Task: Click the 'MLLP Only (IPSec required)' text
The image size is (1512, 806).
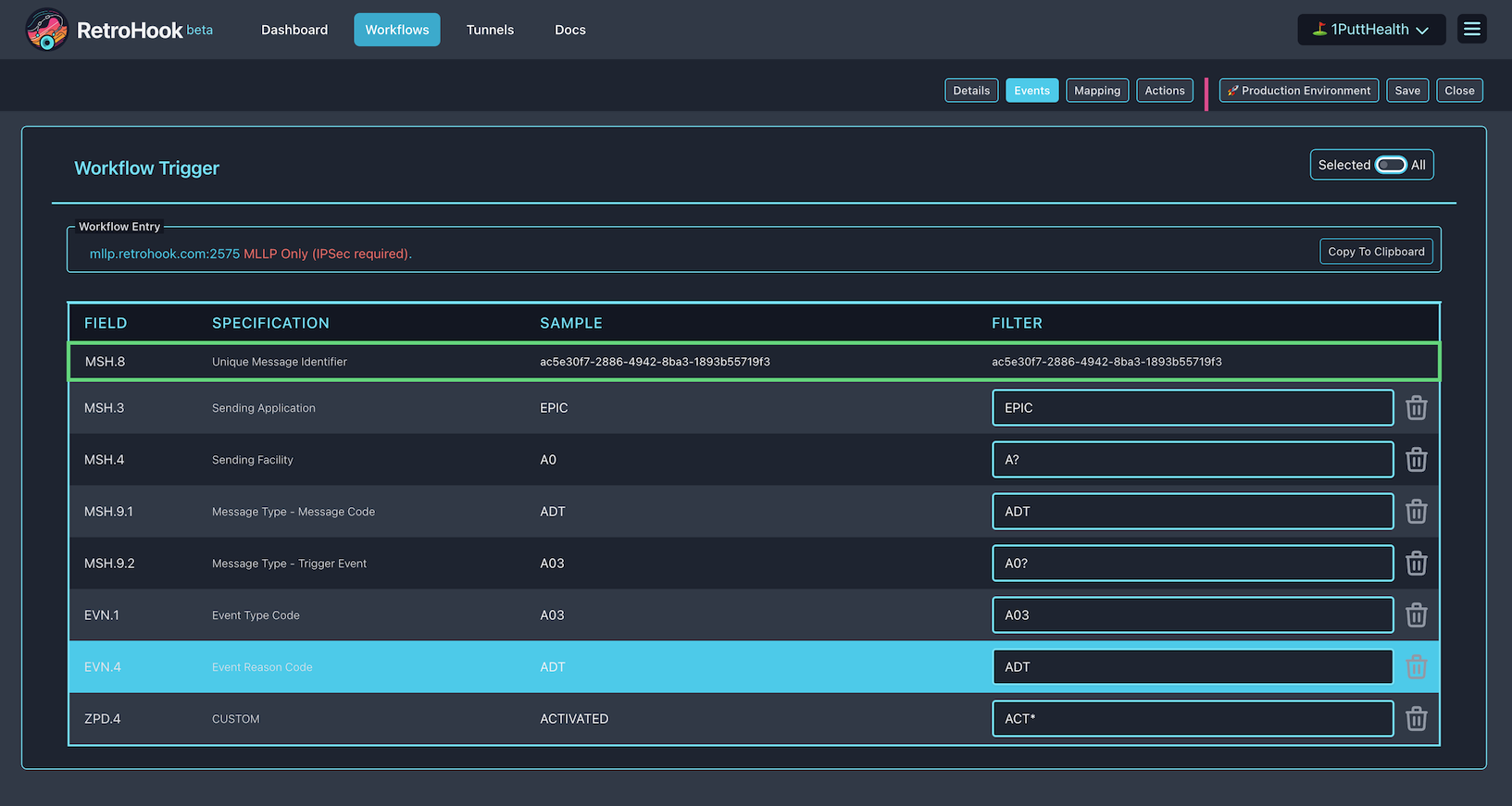Action: point(328,254)
